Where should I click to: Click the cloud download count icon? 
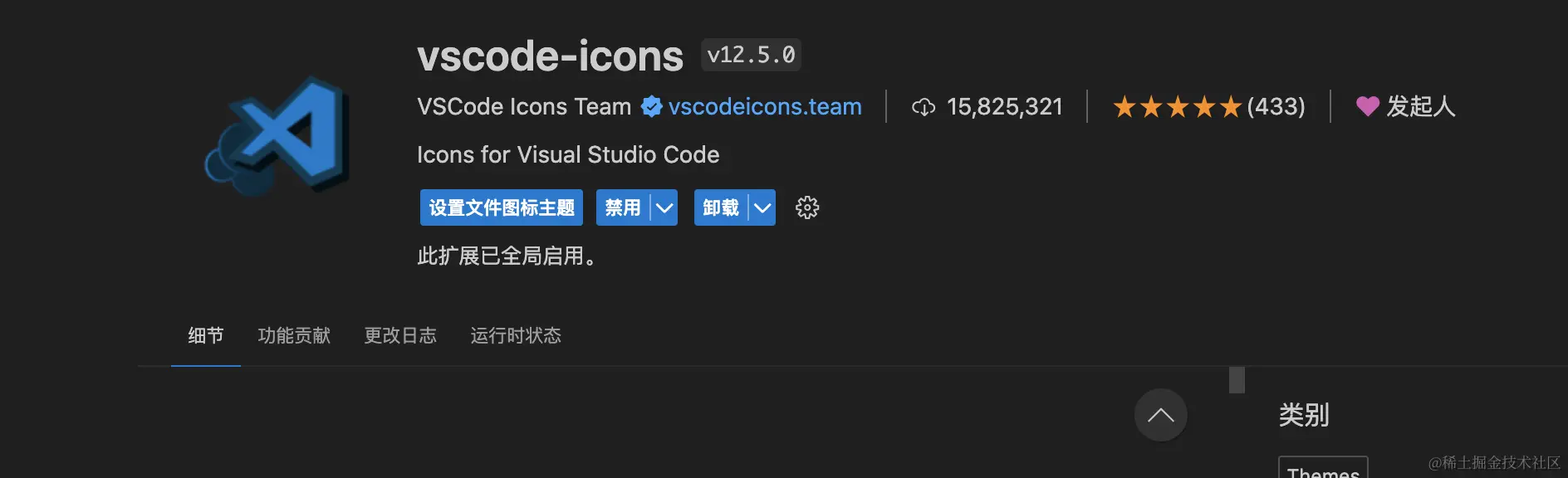point(924,107)
